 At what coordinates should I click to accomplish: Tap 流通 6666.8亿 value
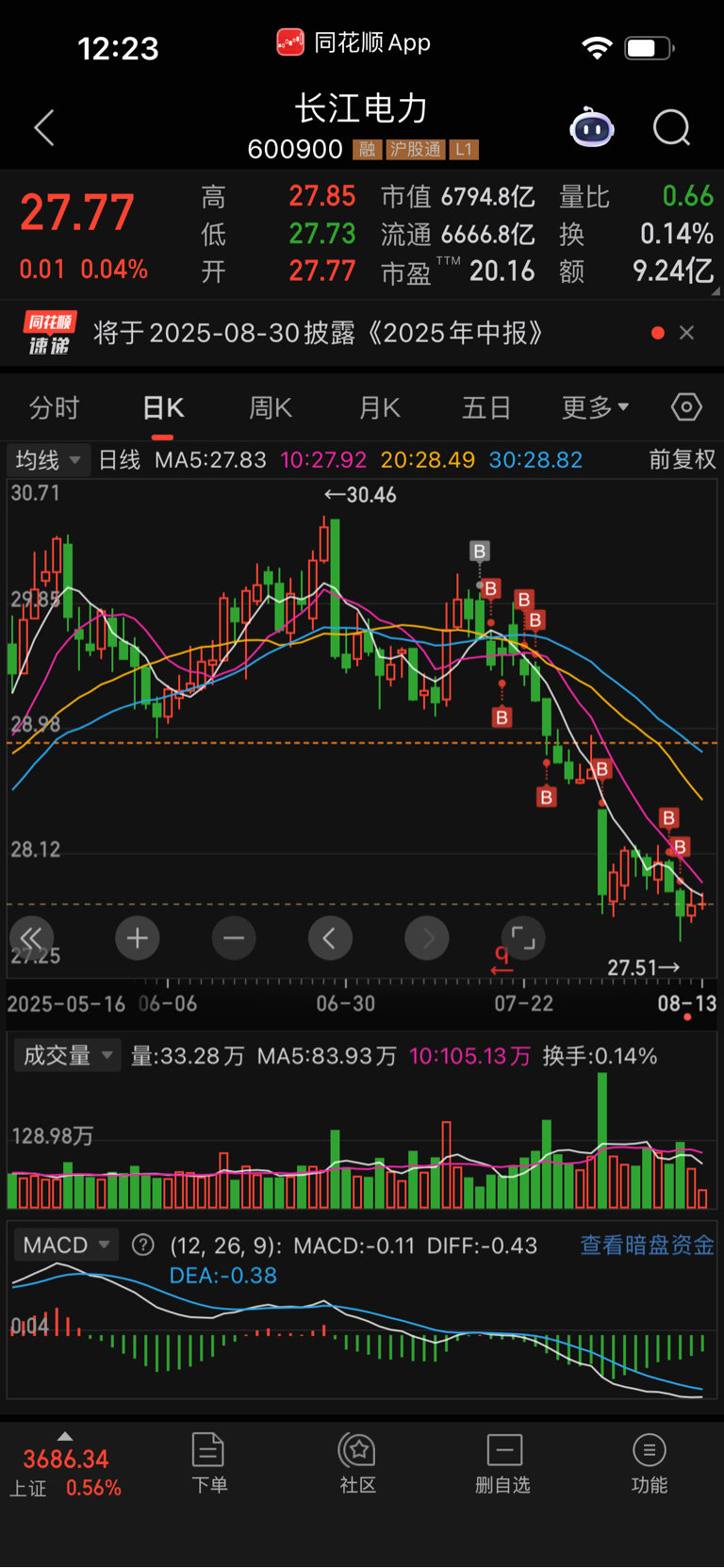[x=458, y=234]
